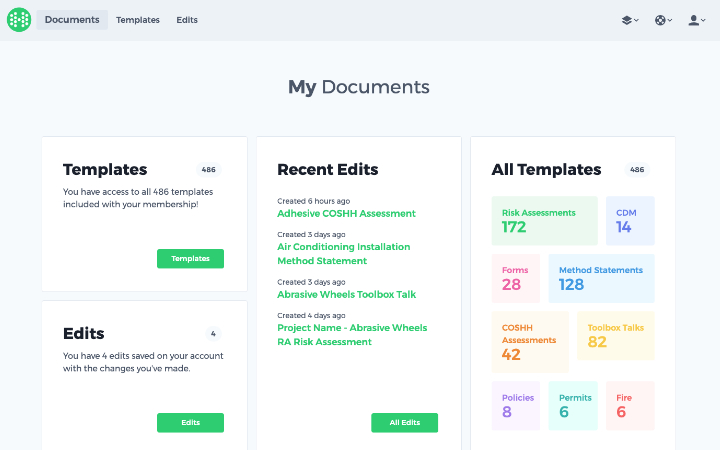Open Project Name - Abrasive Wheels RA Risk Assessment
This screenshot has height=450, width=720.
tap(352, 335)
